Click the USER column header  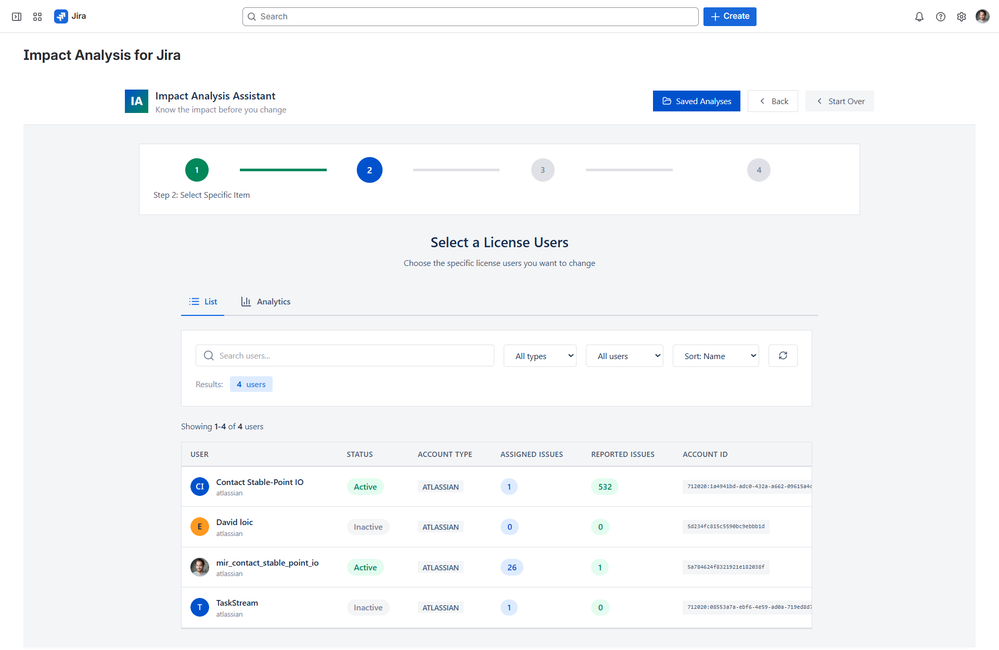tap(199, 454)
